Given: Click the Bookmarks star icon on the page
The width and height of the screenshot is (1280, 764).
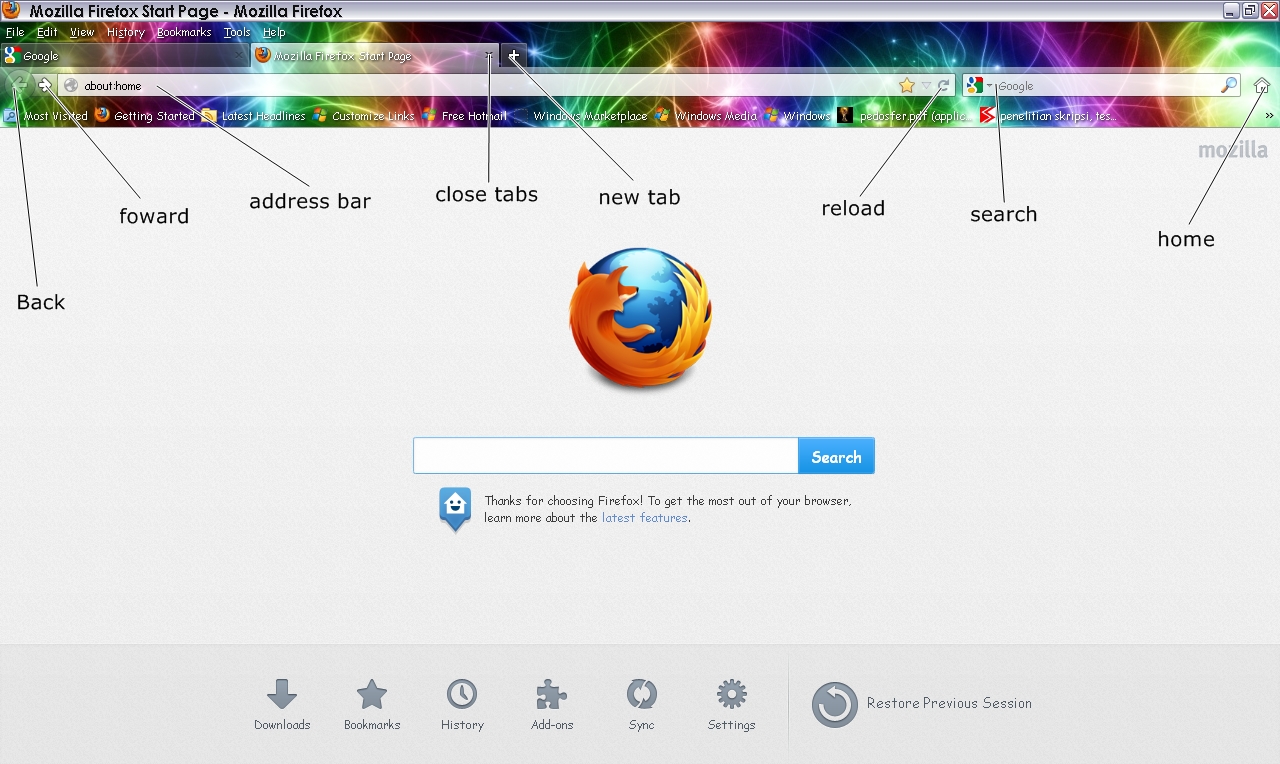Looking at the screenshot, I should [x=372, y=695].
